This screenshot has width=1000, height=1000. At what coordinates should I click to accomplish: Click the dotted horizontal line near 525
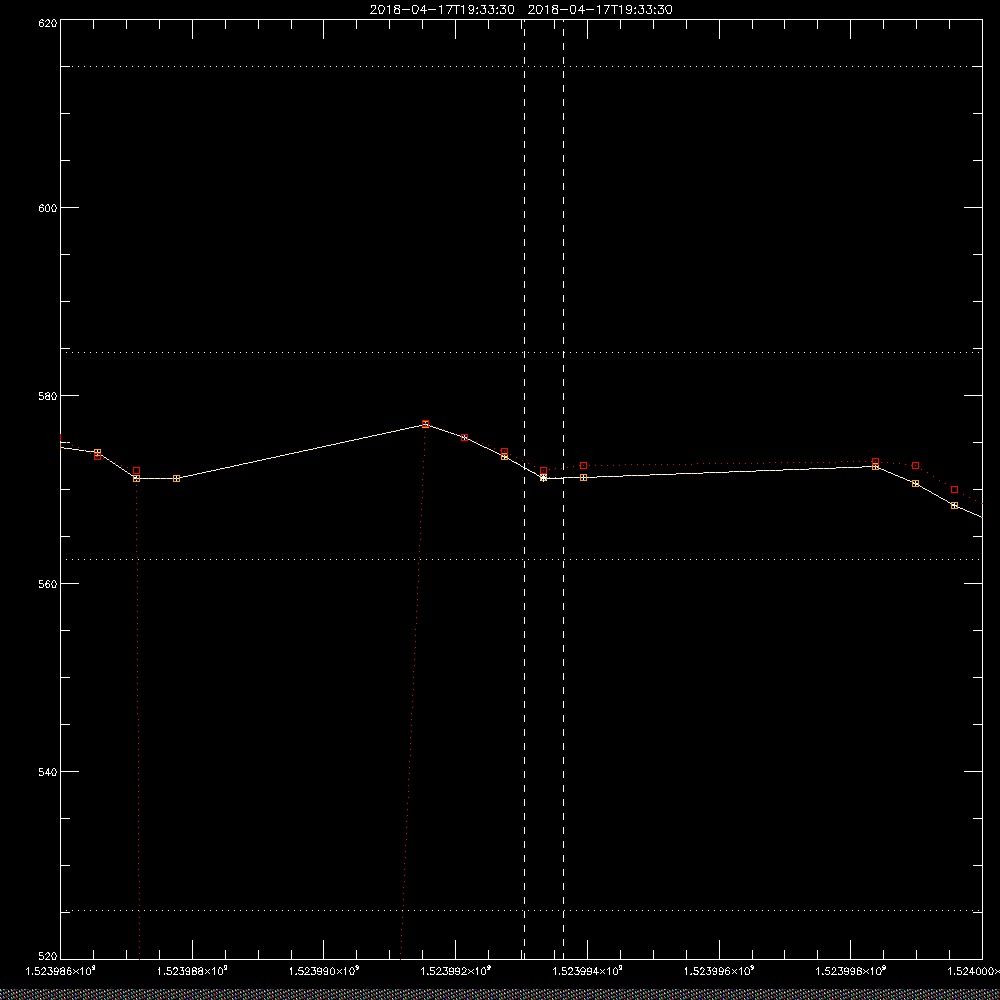(521, 911)
